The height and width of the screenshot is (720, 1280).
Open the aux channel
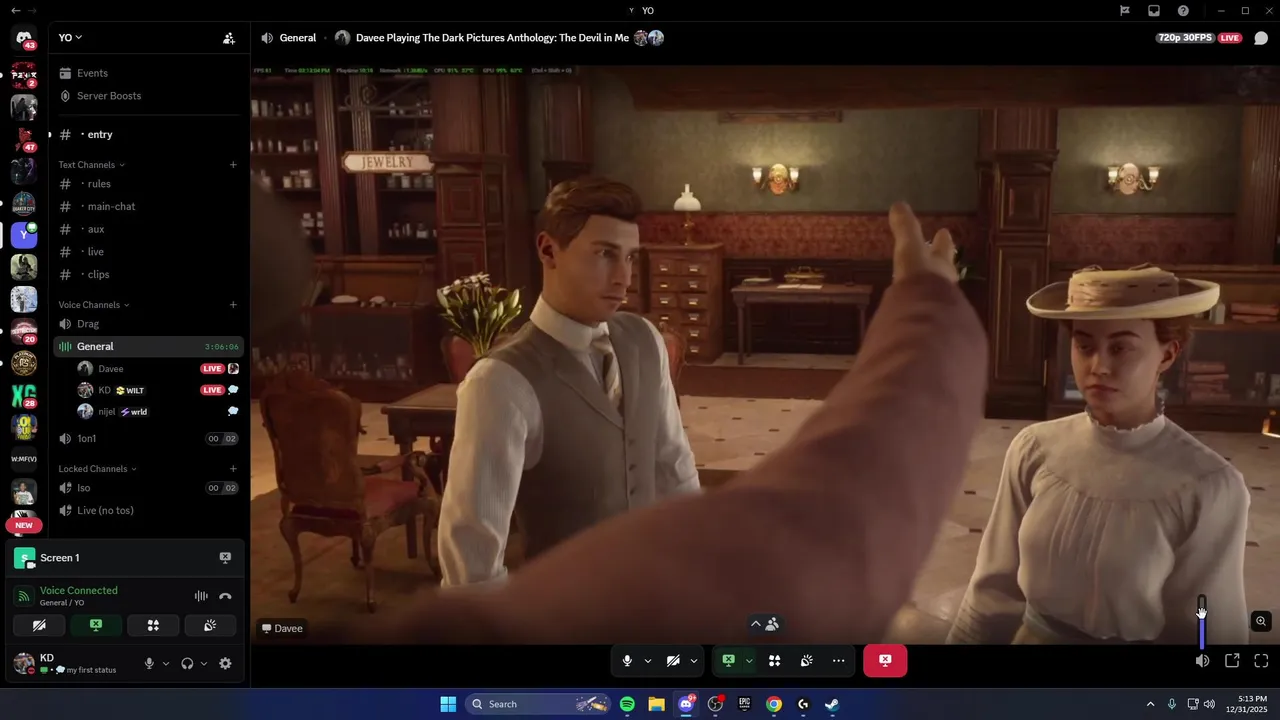148,229
